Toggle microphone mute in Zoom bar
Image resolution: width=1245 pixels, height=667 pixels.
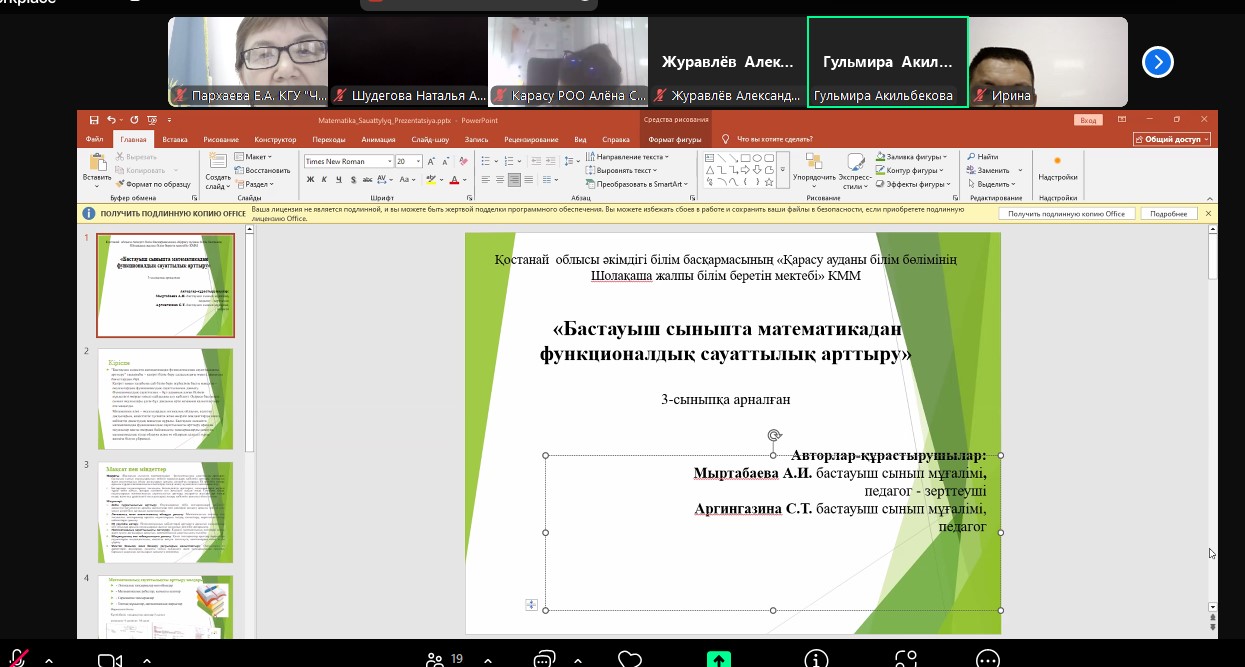pos(16,658)
